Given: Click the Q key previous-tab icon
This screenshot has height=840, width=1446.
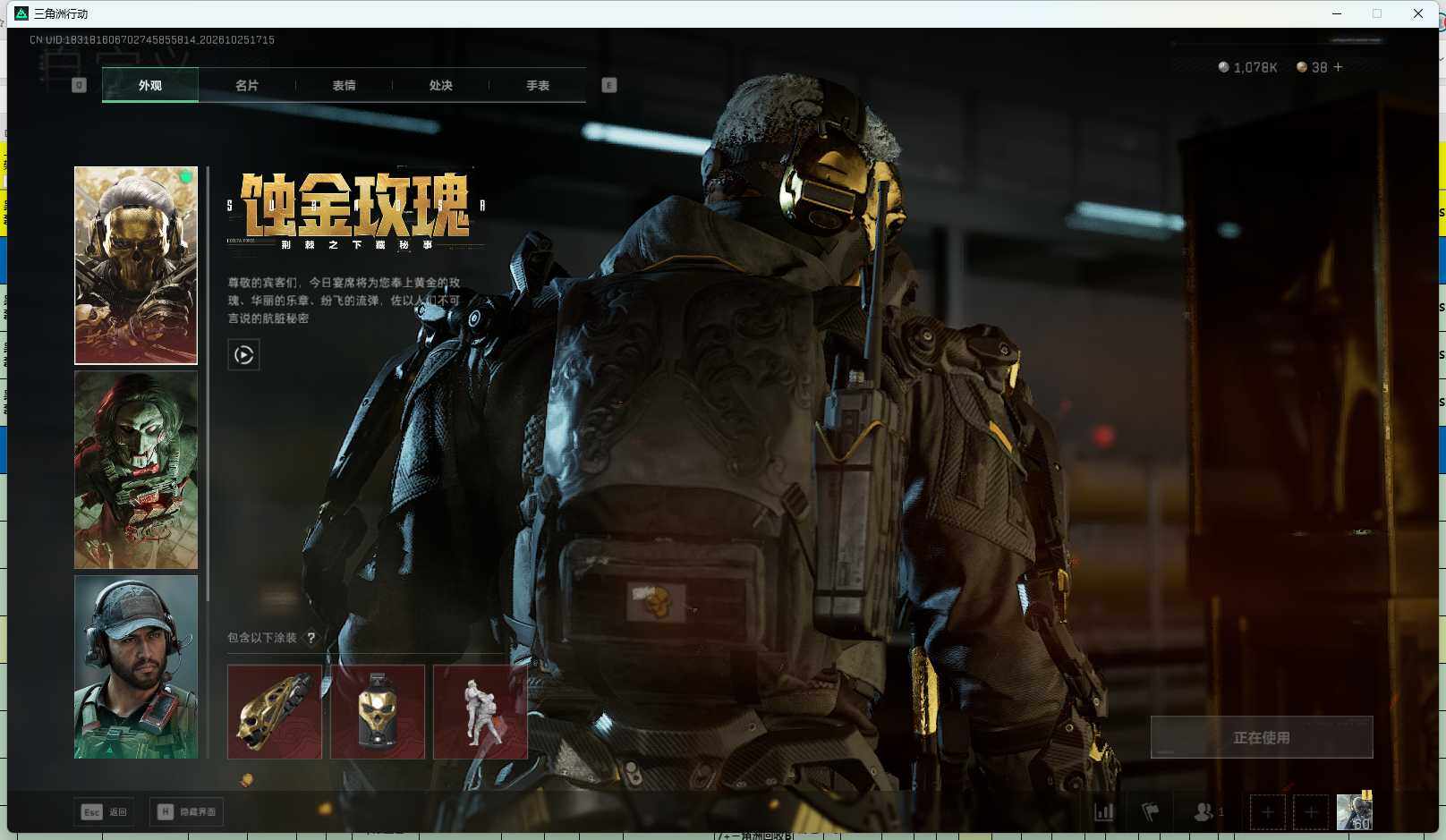Looking at the screenshot, I should click(79, 85).
